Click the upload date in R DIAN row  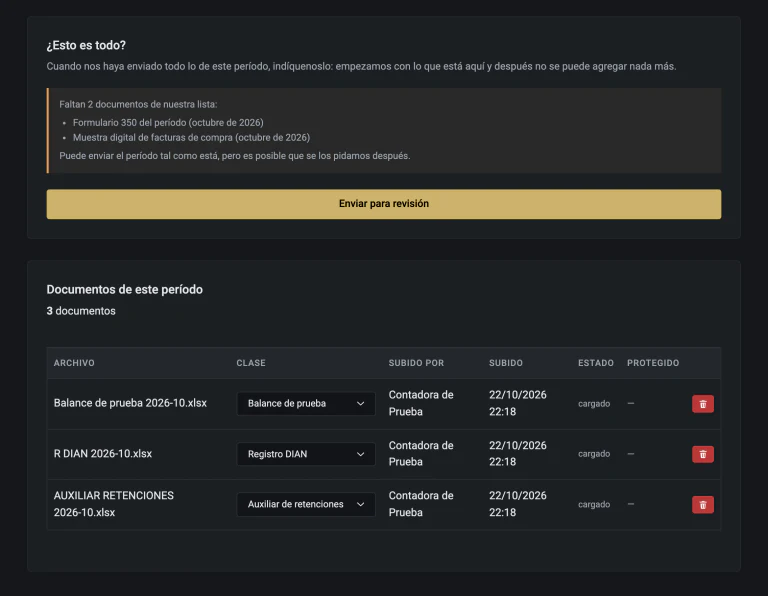(x=517, y=453)
